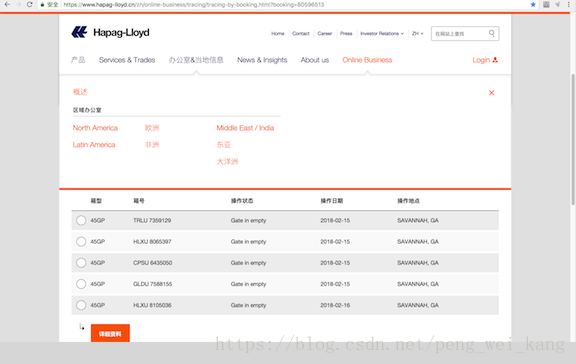Click the secure padlock icon
576x364 pixels.
[43, 5]
